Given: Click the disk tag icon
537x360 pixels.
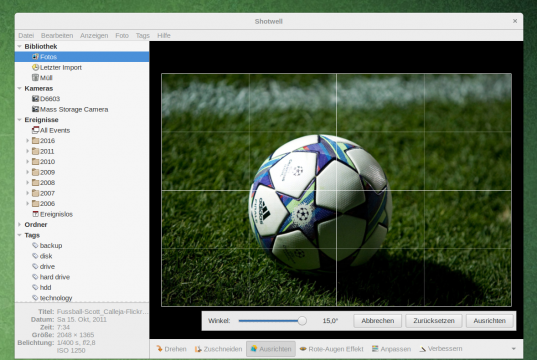Looking at the screenshot, I should point(35,256).
